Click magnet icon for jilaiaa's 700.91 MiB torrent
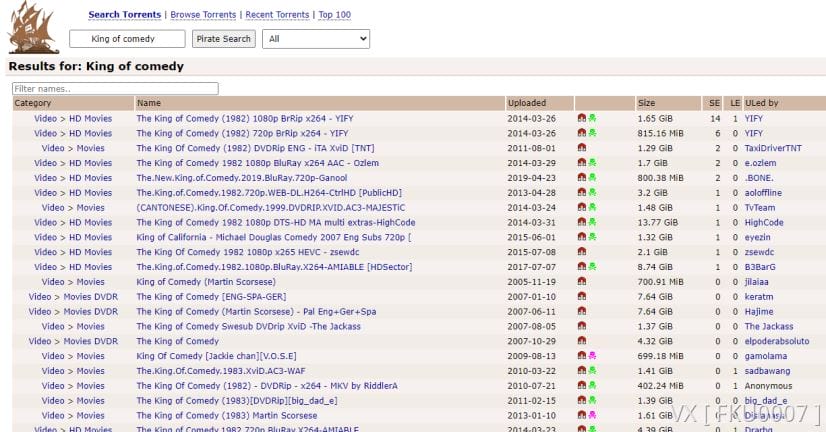This screenshot has height=432, width=826. [x=582, y=281]
